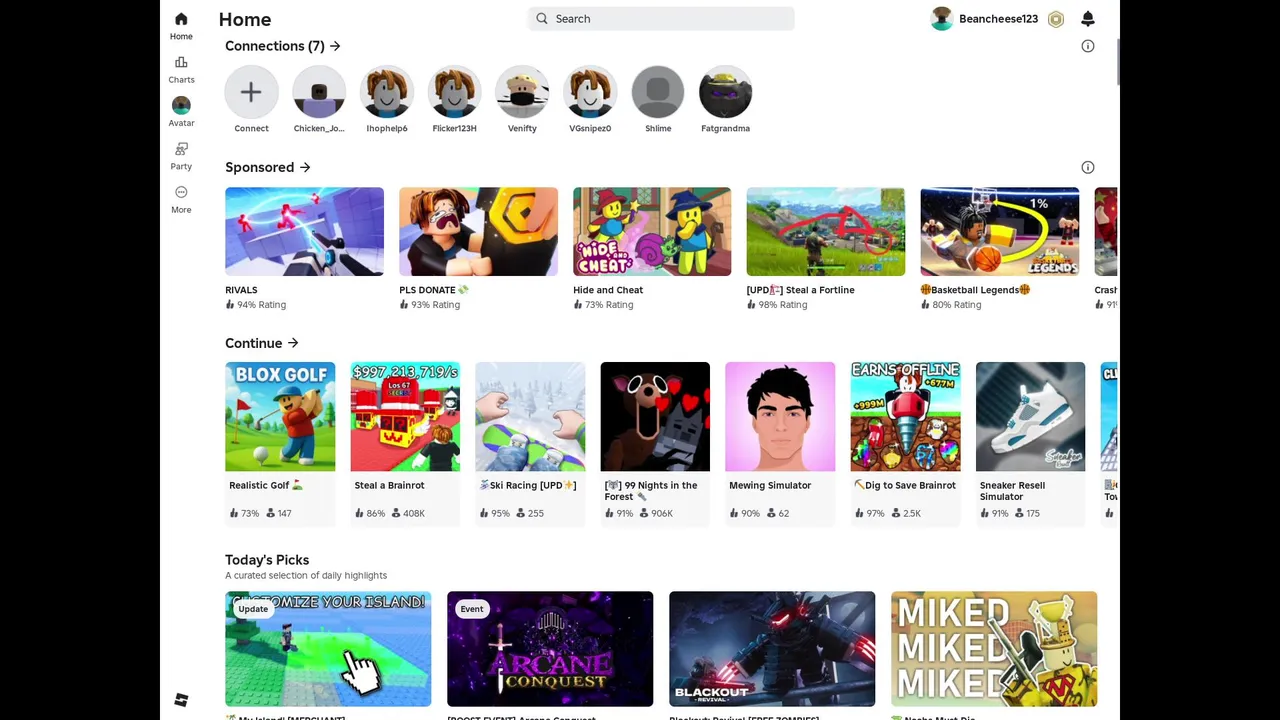Click the 408K player count
Screen dimensions: 1280x720
[x=414, y=513]
